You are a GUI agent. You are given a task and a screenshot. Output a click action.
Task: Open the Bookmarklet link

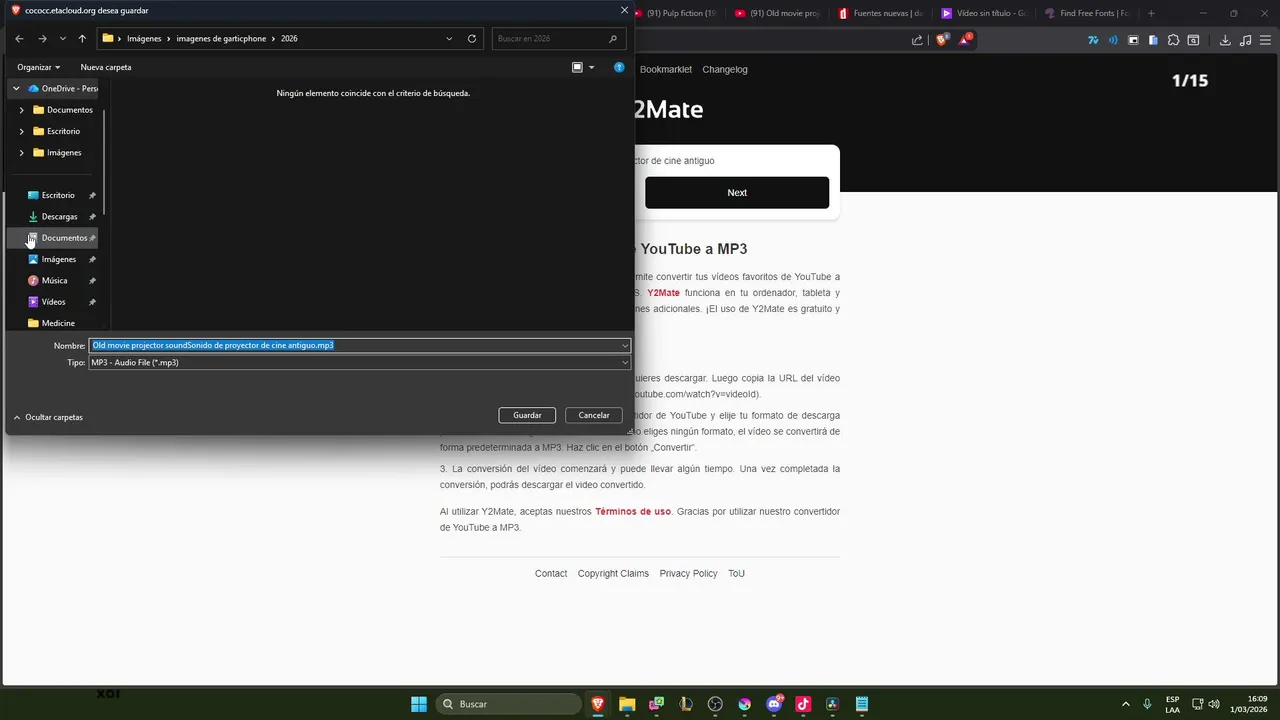(x=666, y=69)
